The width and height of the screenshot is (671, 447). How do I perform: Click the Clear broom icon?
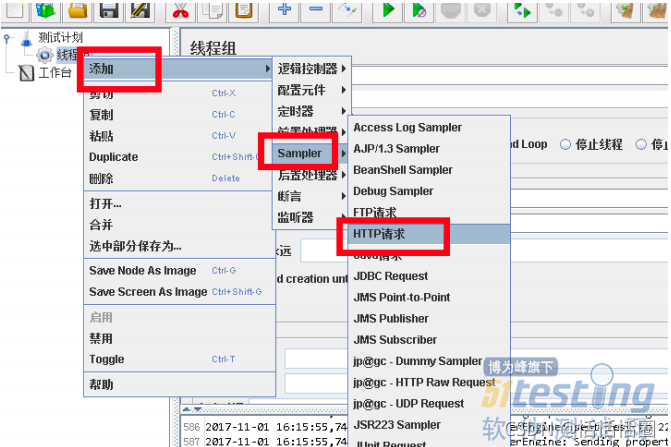click(625, 9)
